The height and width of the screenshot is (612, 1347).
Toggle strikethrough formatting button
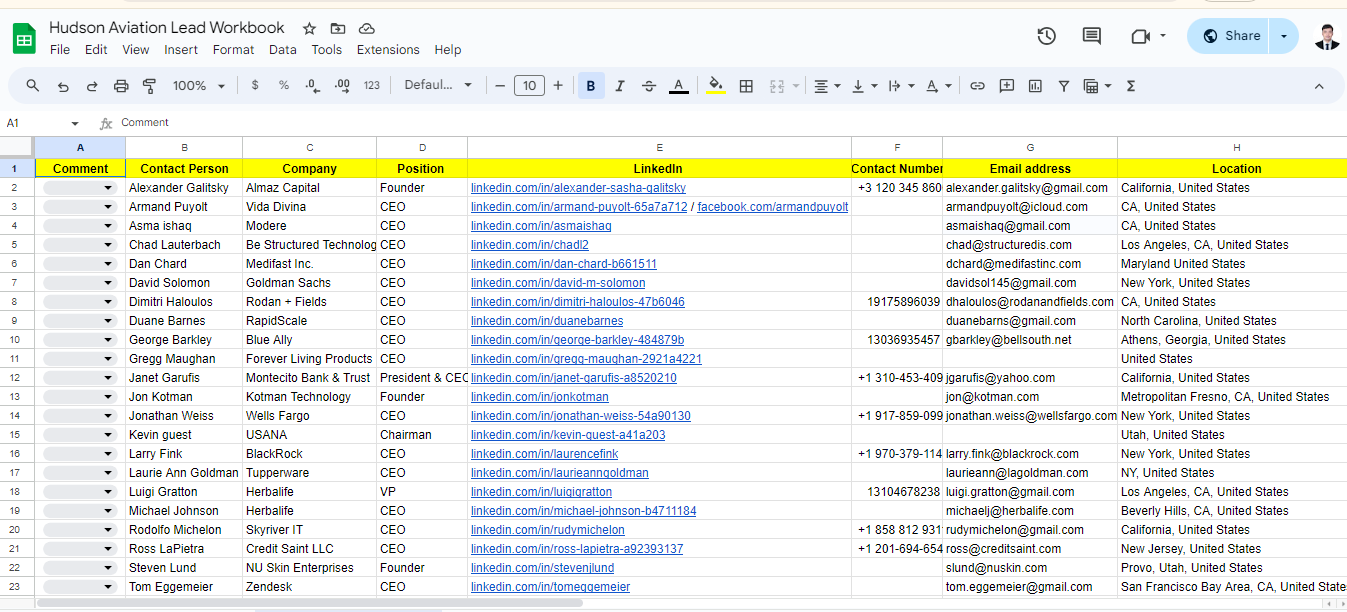click(649, 86)
